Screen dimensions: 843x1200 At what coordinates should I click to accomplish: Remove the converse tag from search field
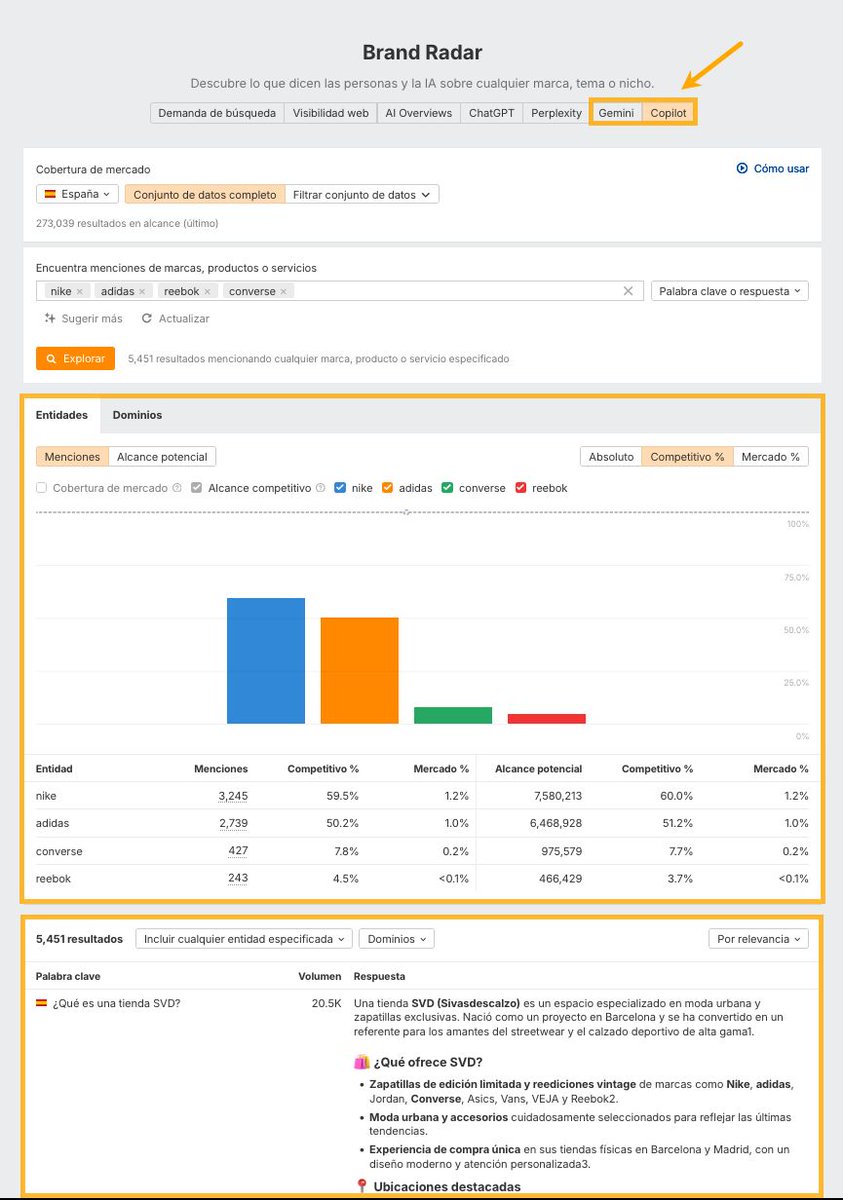pyautogui.click(x=284, y=291)
